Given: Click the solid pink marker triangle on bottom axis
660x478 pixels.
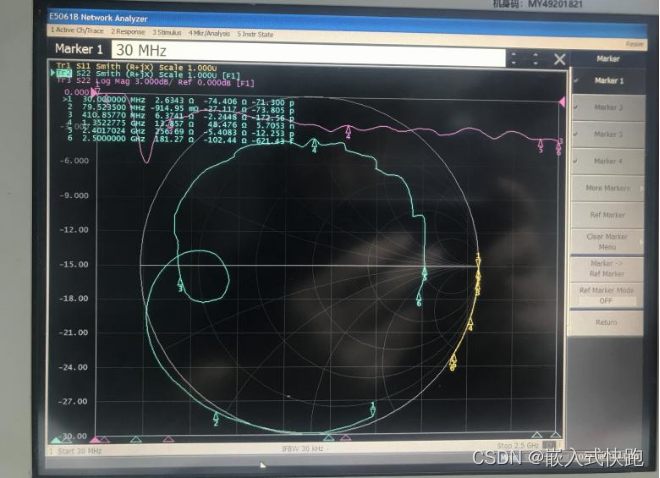Looking at the screenshot, I should click(x=96, y=441).
